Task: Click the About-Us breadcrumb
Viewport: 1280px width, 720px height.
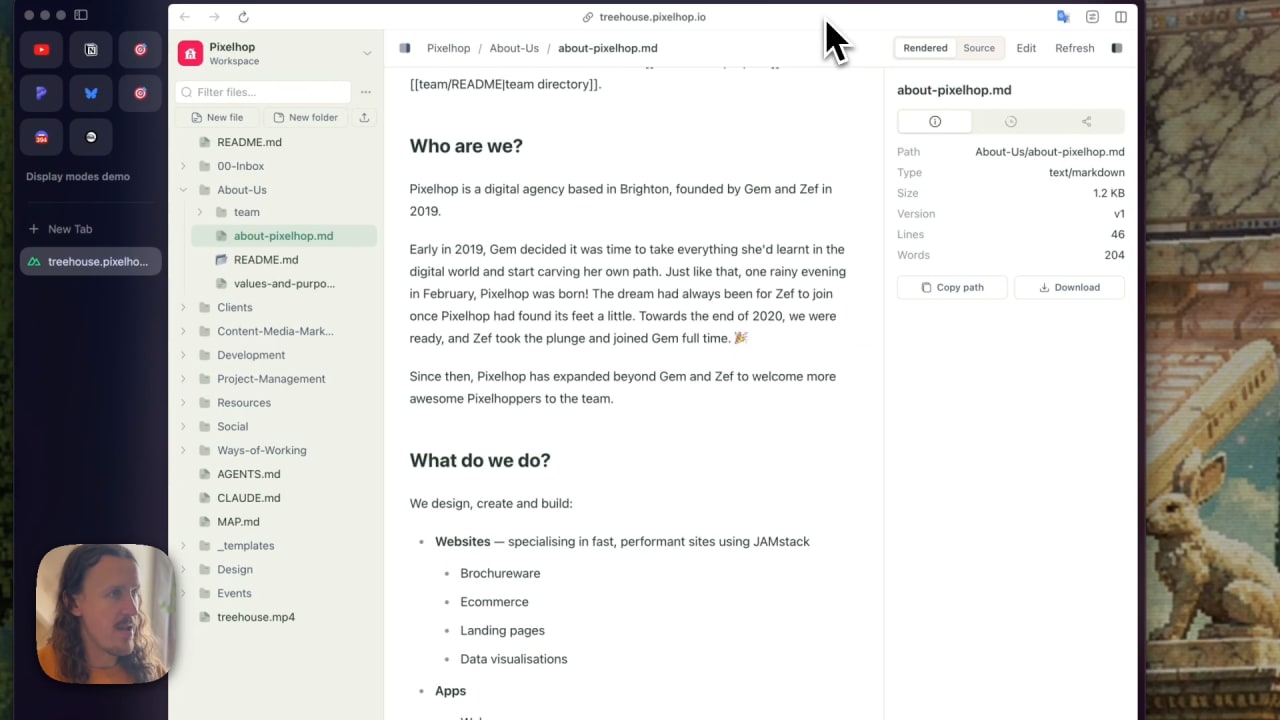Action: 514,48
